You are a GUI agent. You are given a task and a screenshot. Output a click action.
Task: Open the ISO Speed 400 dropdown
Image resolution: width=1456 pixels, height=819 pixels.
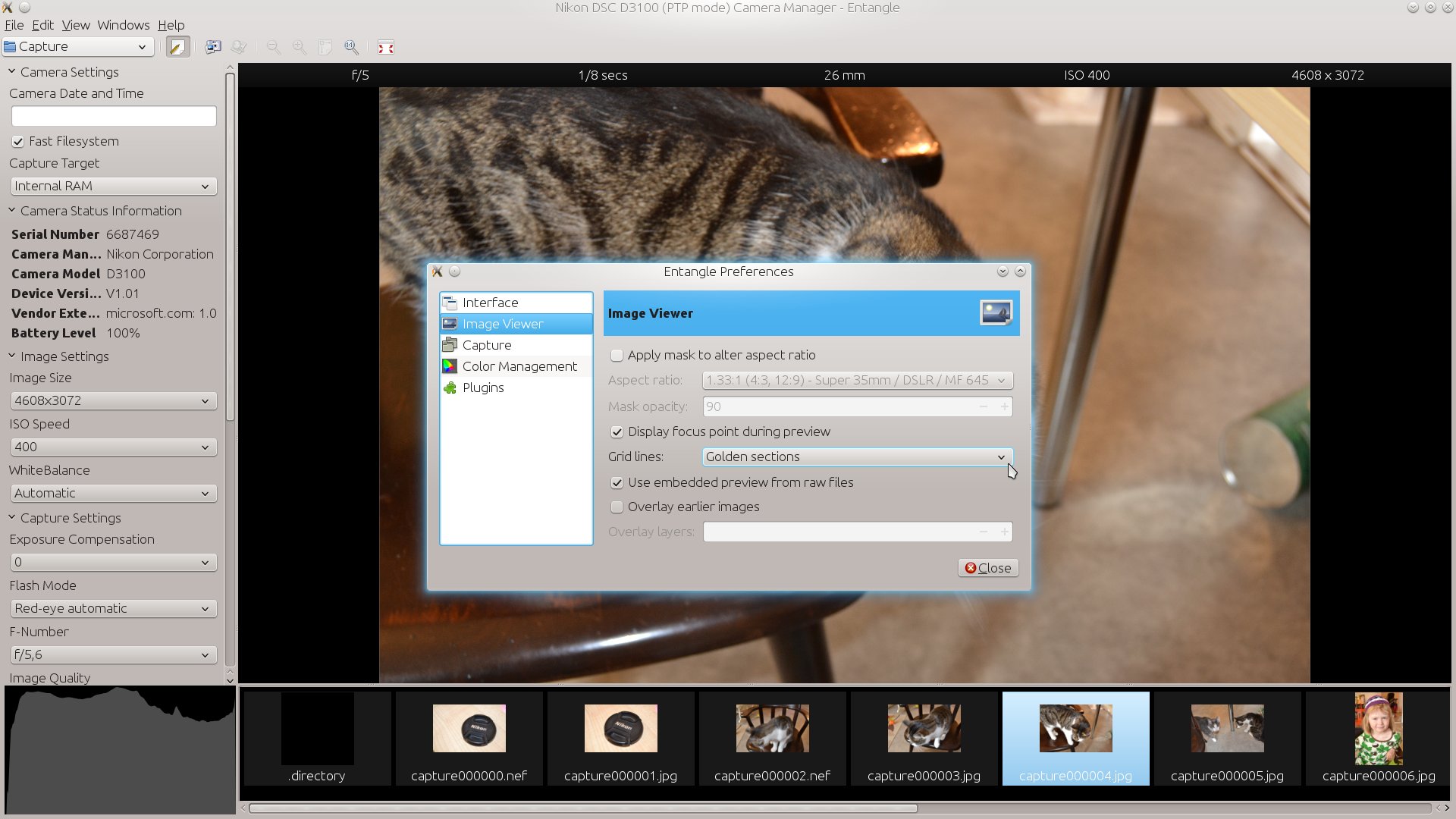tap(114, 447)
